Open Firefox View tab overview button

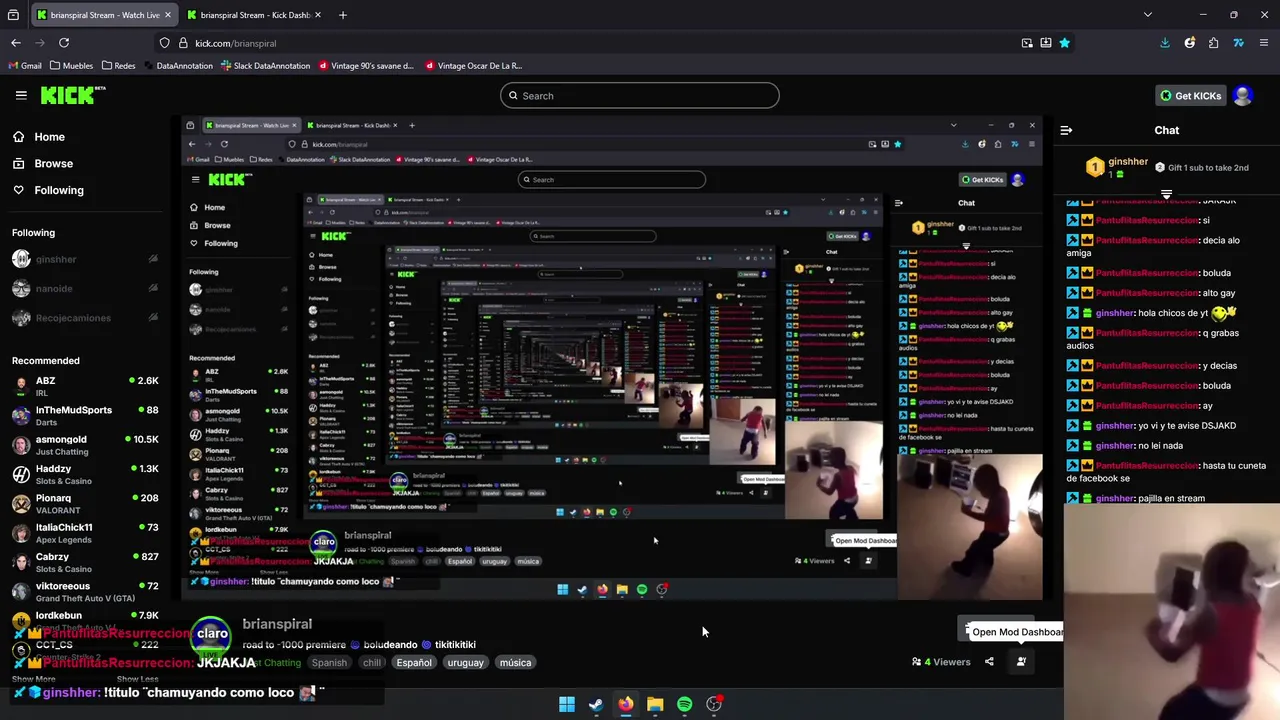point(15,15)
